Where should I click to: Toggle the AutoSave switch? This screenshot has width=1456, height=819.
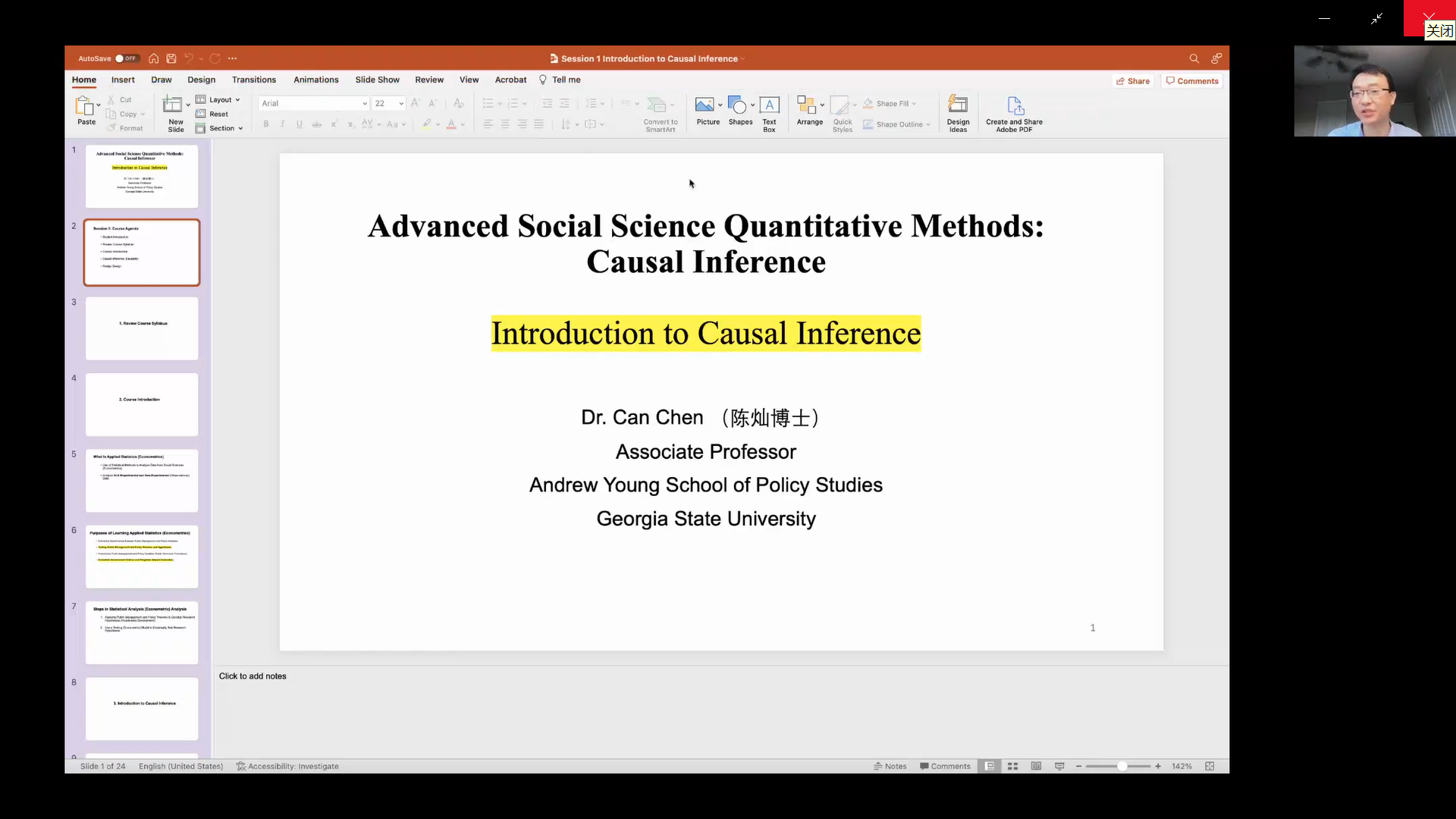coord(126,58)
